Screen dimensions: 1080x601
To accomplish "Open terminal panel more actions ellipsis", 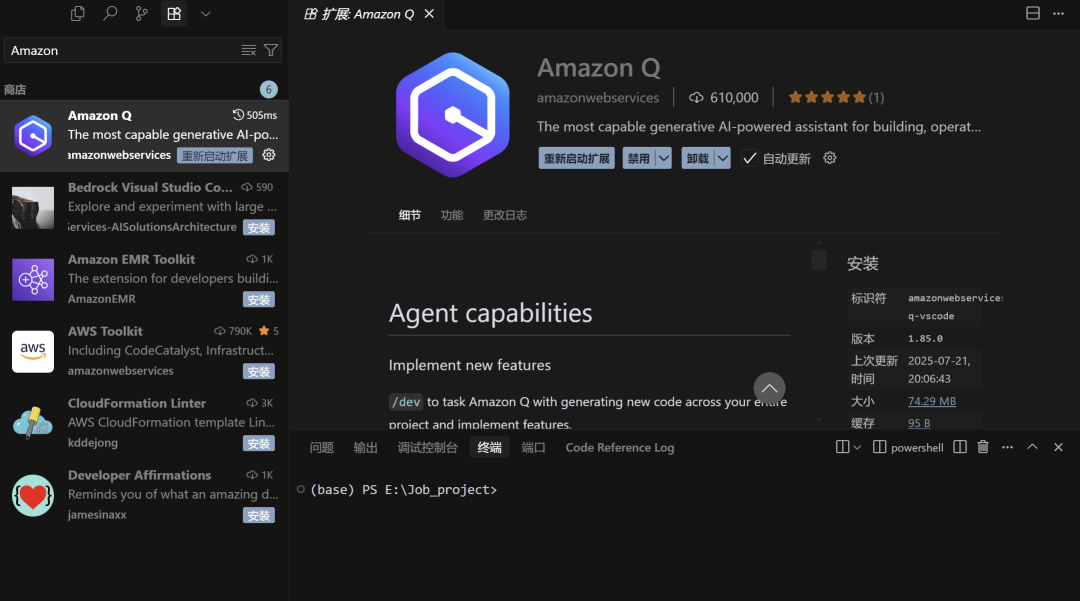I will (x=1008, y=447).
